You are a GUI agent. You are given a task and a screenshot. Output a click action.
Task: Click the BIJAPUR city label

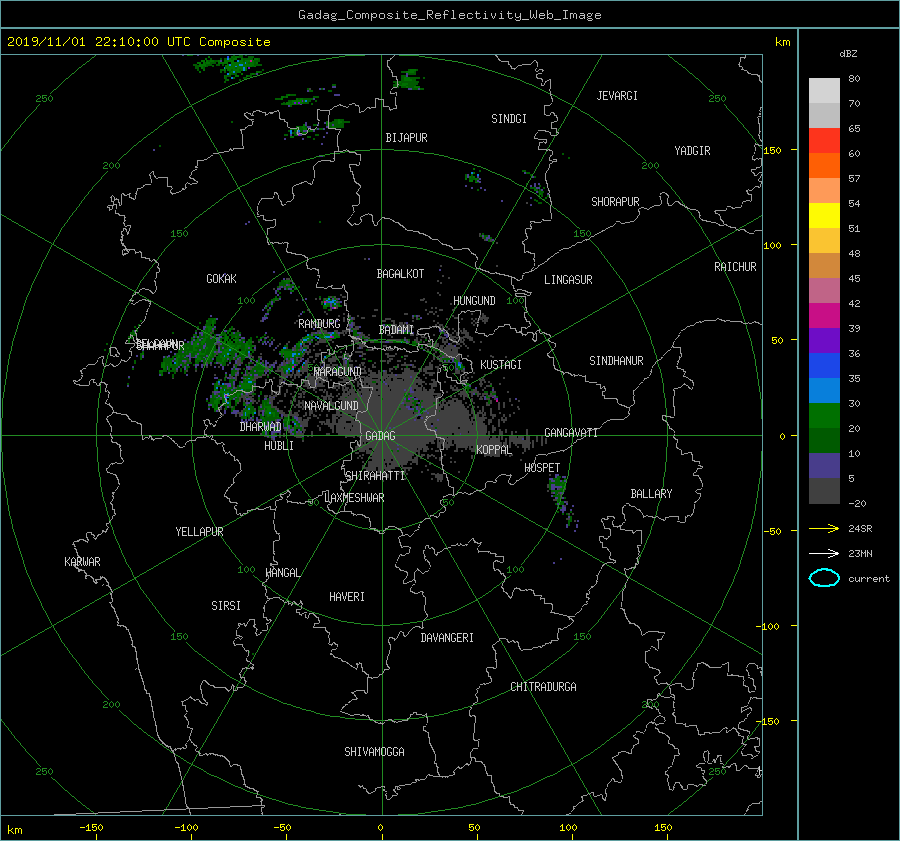[x=406, y=138]
